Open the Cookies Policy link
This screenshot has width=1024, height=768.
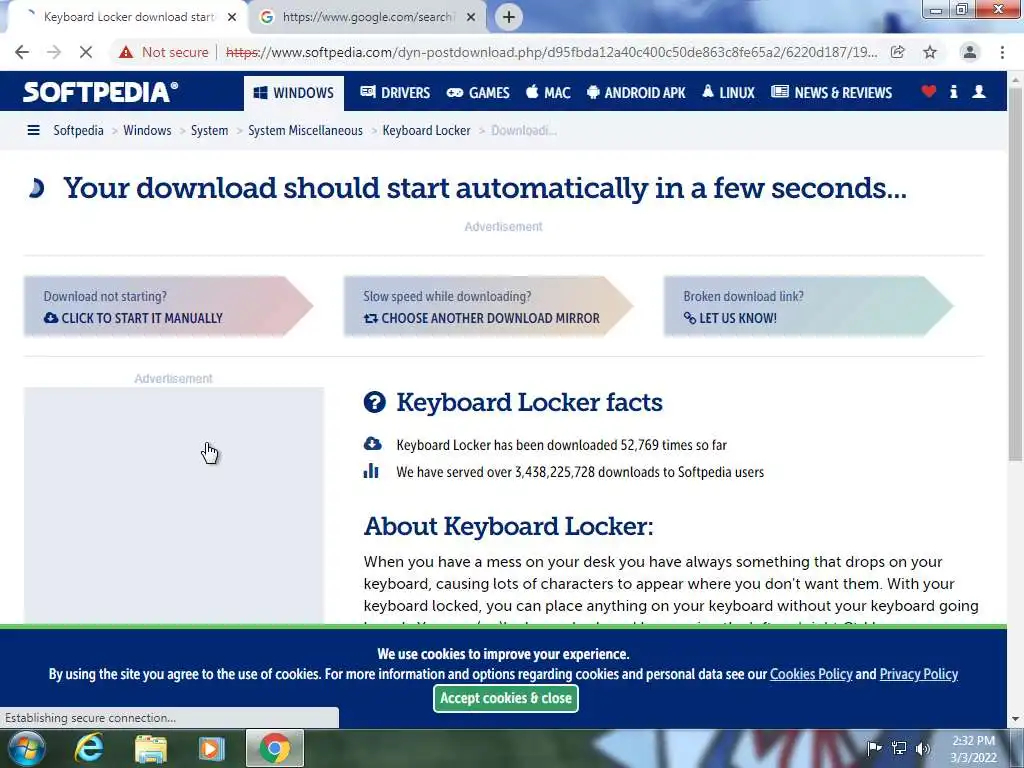tap(811, 674)
